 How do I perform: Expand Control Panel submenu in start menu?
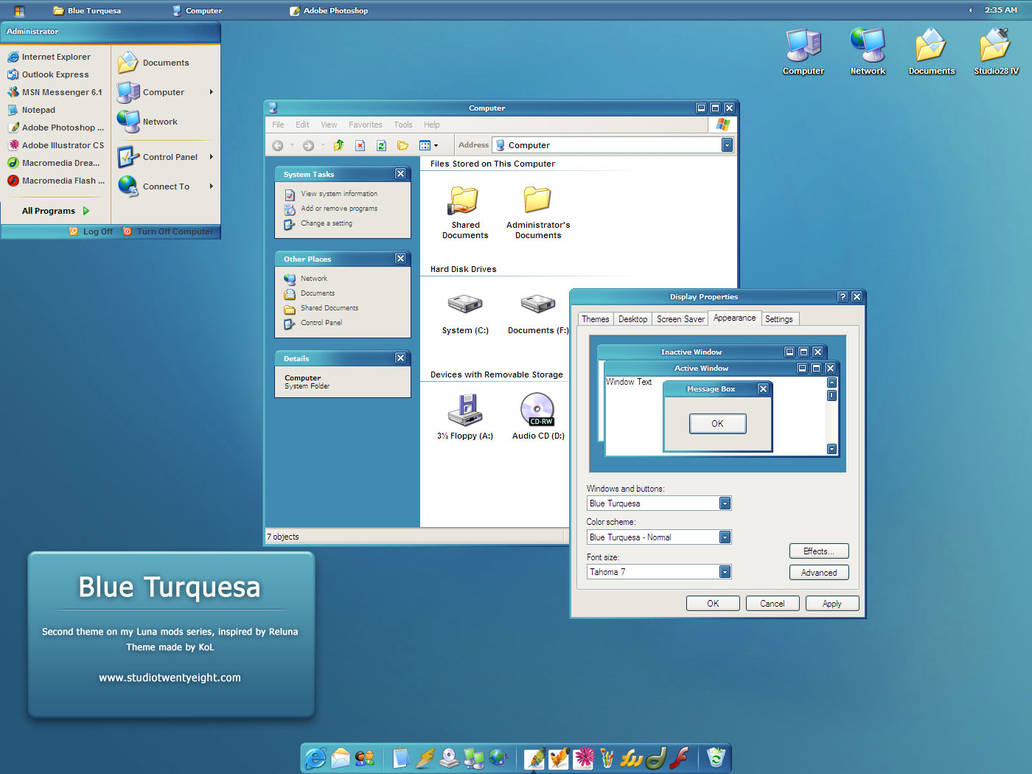(x=166, y=157)
